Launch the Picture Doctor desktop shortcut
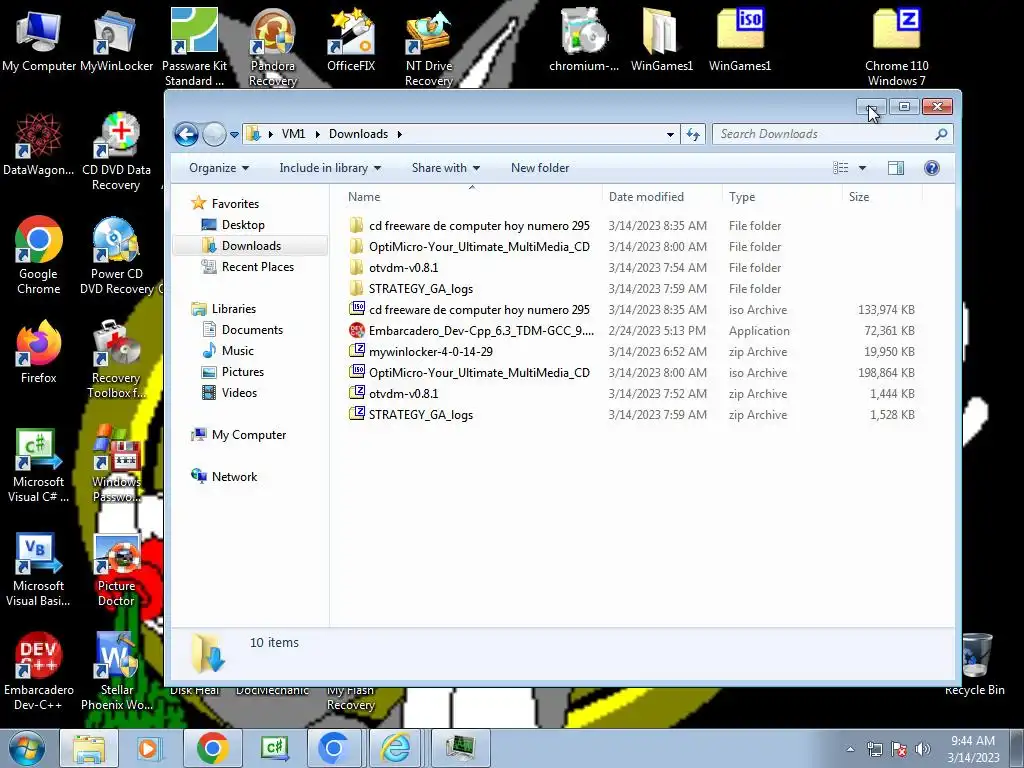Viewport: 1024px width, 768px height. coord(116,569)
